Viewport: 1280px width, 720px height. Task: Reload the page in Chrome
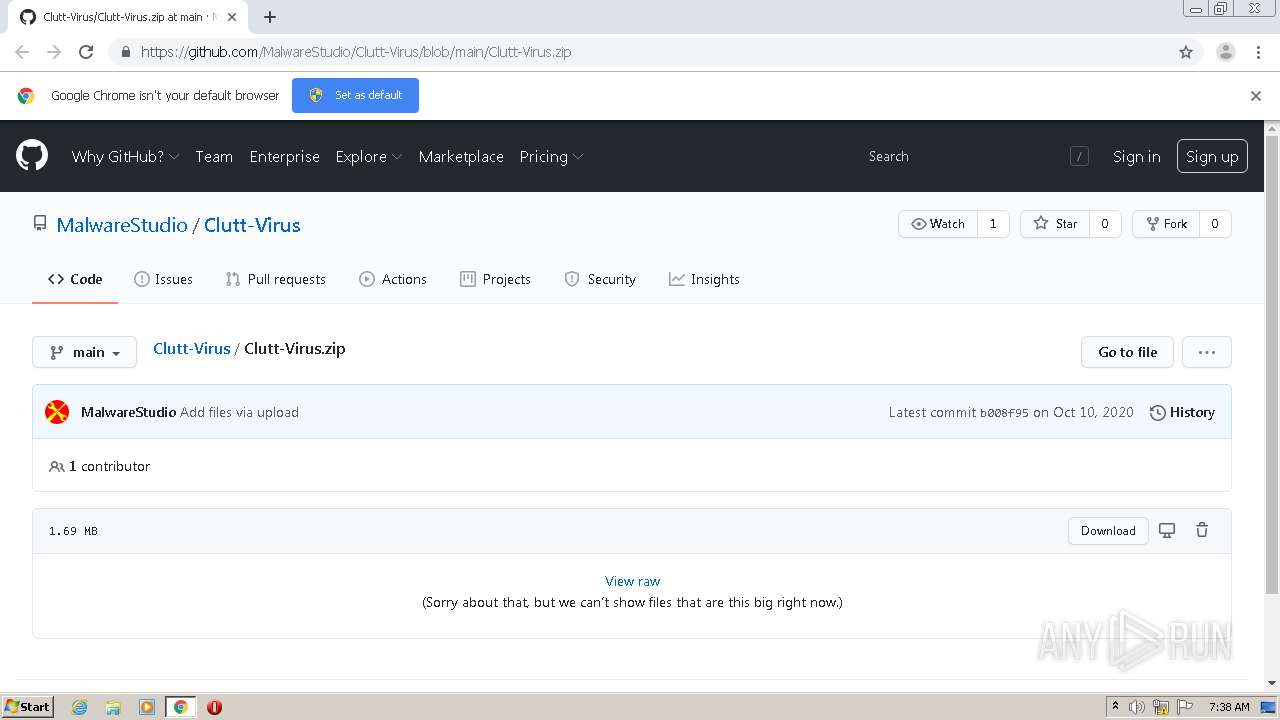[x=86, y=52]
